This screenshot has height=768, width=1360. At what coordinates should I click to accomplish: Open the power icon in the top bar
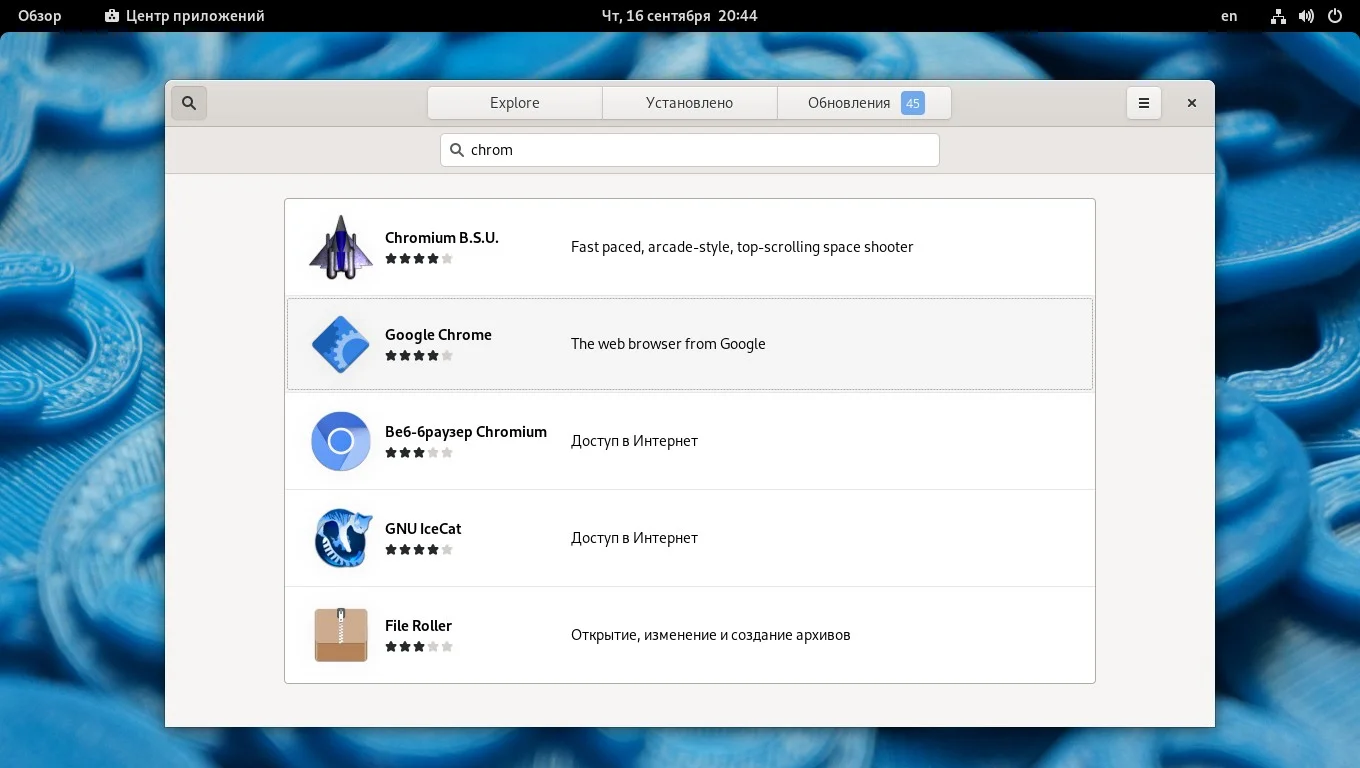pyautogui.click(x=1334, y=15)
